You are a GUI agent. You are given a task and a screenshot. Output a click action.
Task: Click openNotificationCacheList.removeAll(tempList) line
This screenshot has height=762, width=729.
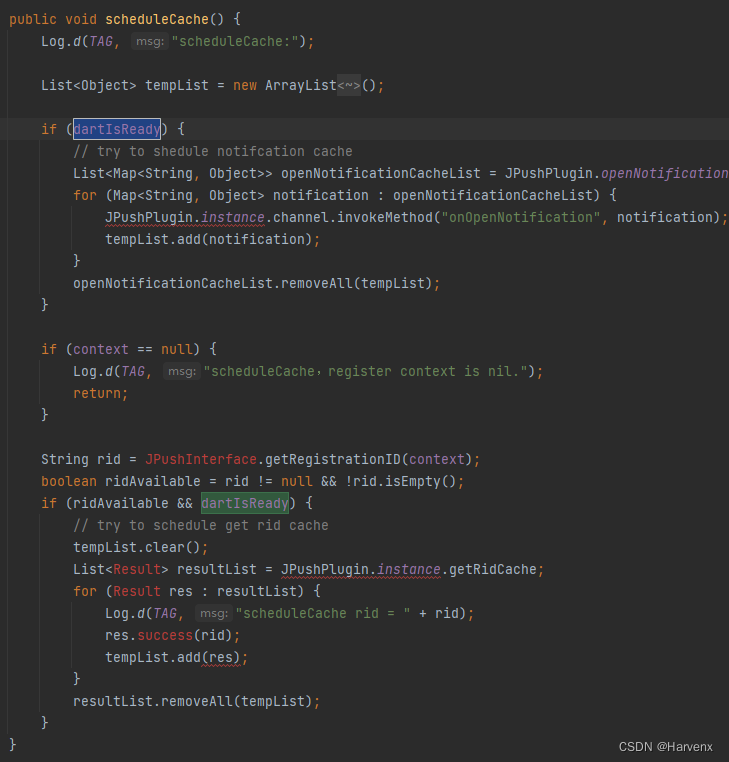257,283
